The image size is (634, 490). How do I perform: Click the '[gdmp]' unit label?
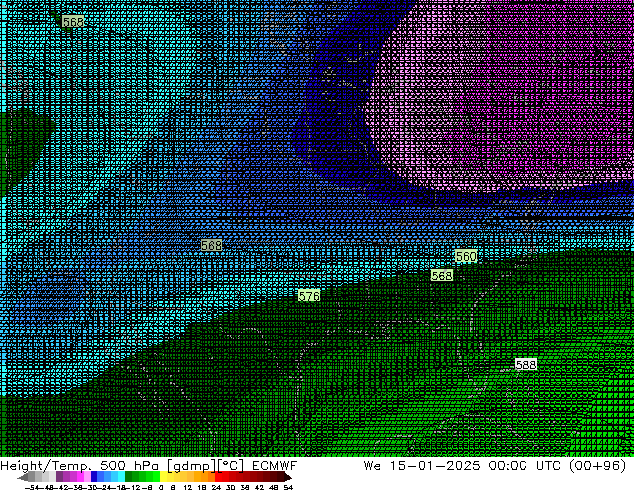[191, 466]
